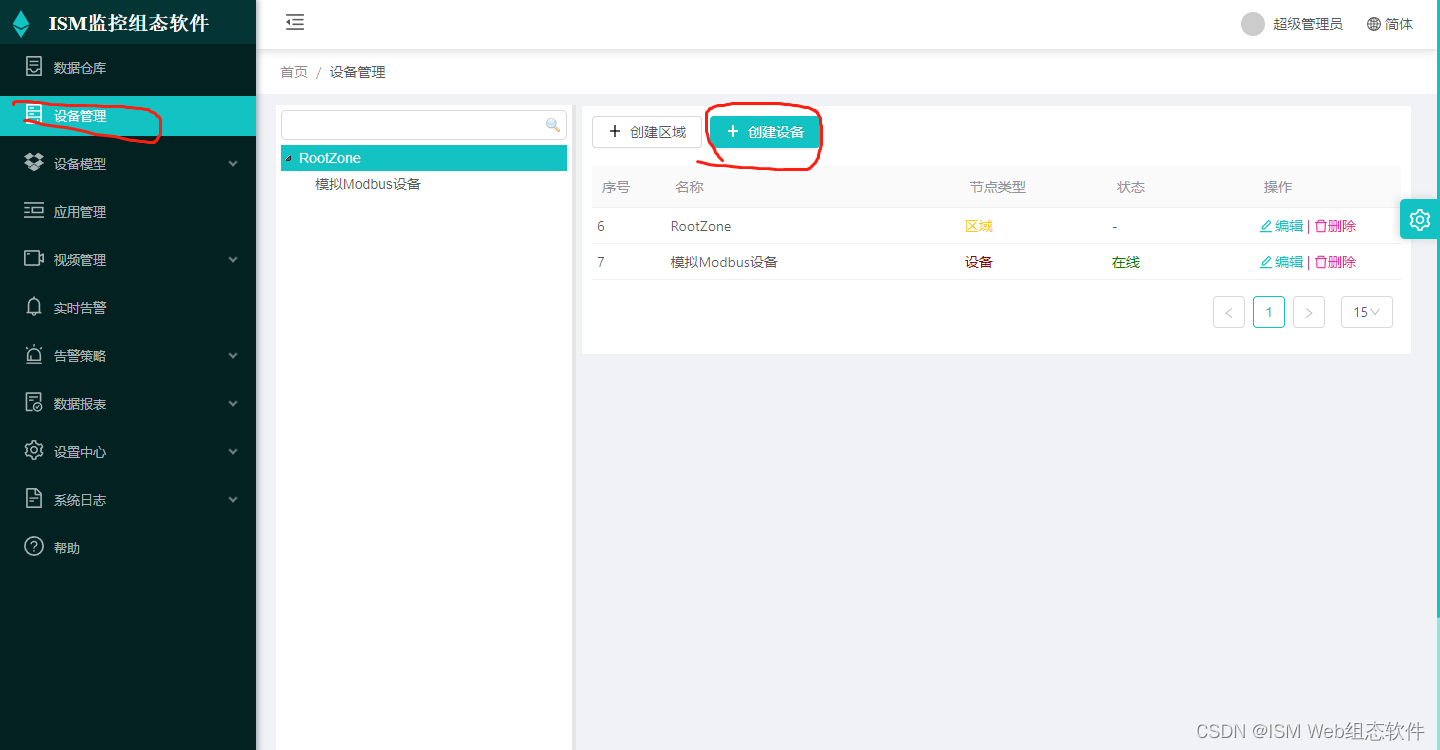Screen dimensions: 1440x750
Task: Expand 系统日志 submenu chevron
Action: pos(233,500)
